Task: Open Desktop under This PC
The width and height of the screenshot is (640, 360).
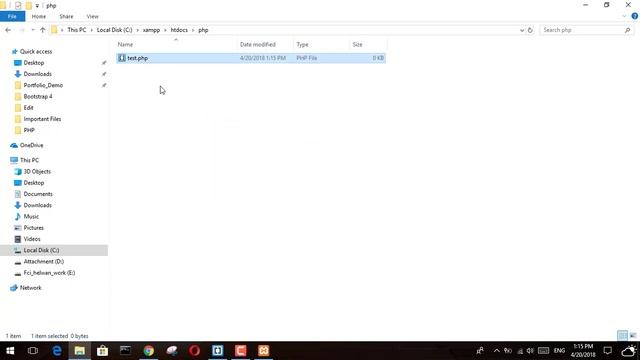Action: point(34,183)
